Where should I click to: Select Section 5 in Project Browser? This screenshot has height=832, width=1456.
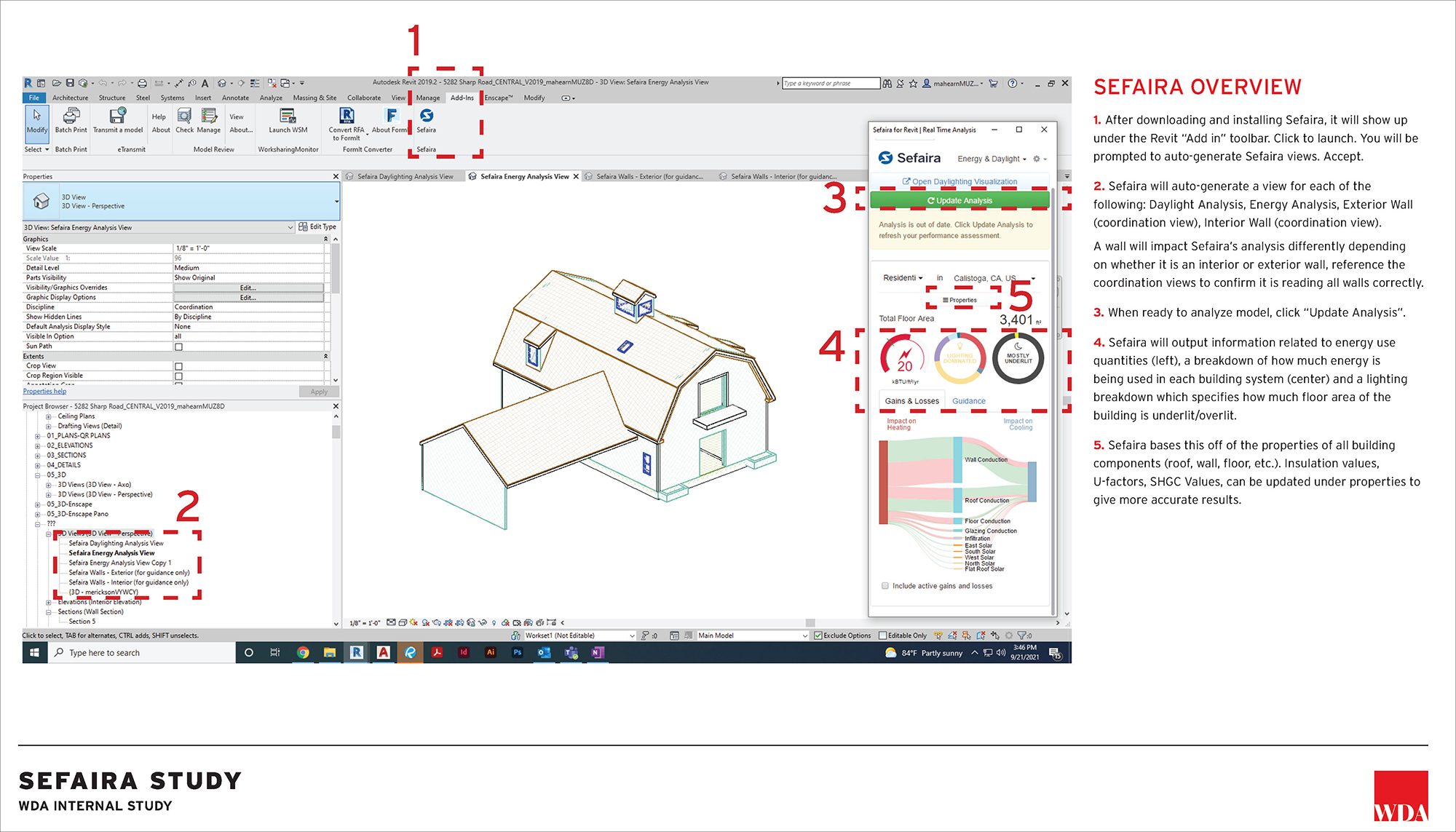82,622
